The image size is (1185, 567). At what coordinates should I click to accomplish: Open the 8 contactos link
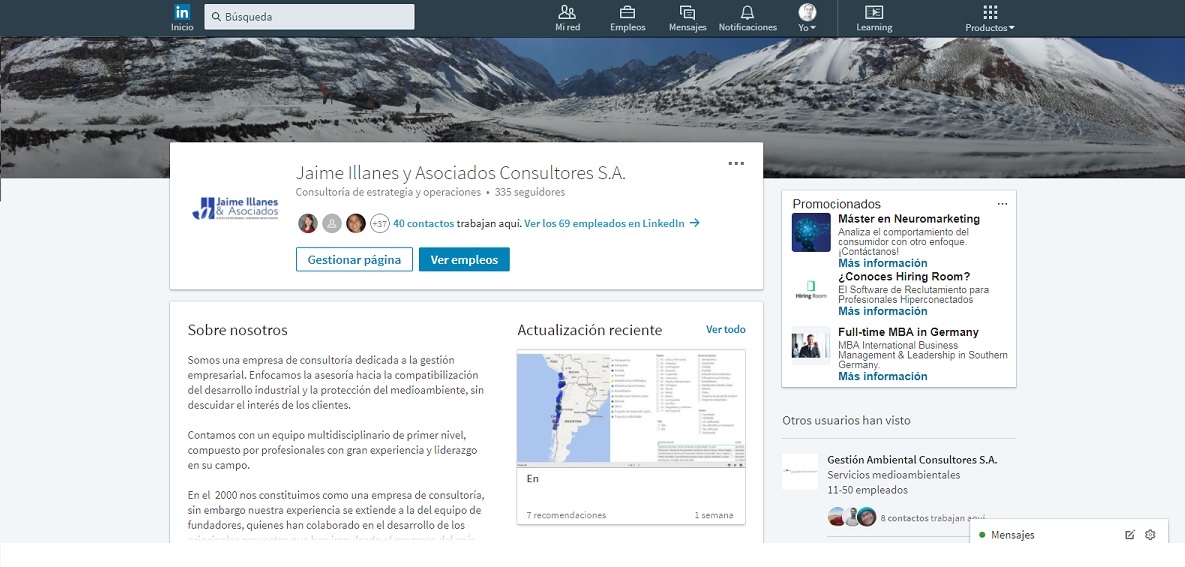point(904,519)
